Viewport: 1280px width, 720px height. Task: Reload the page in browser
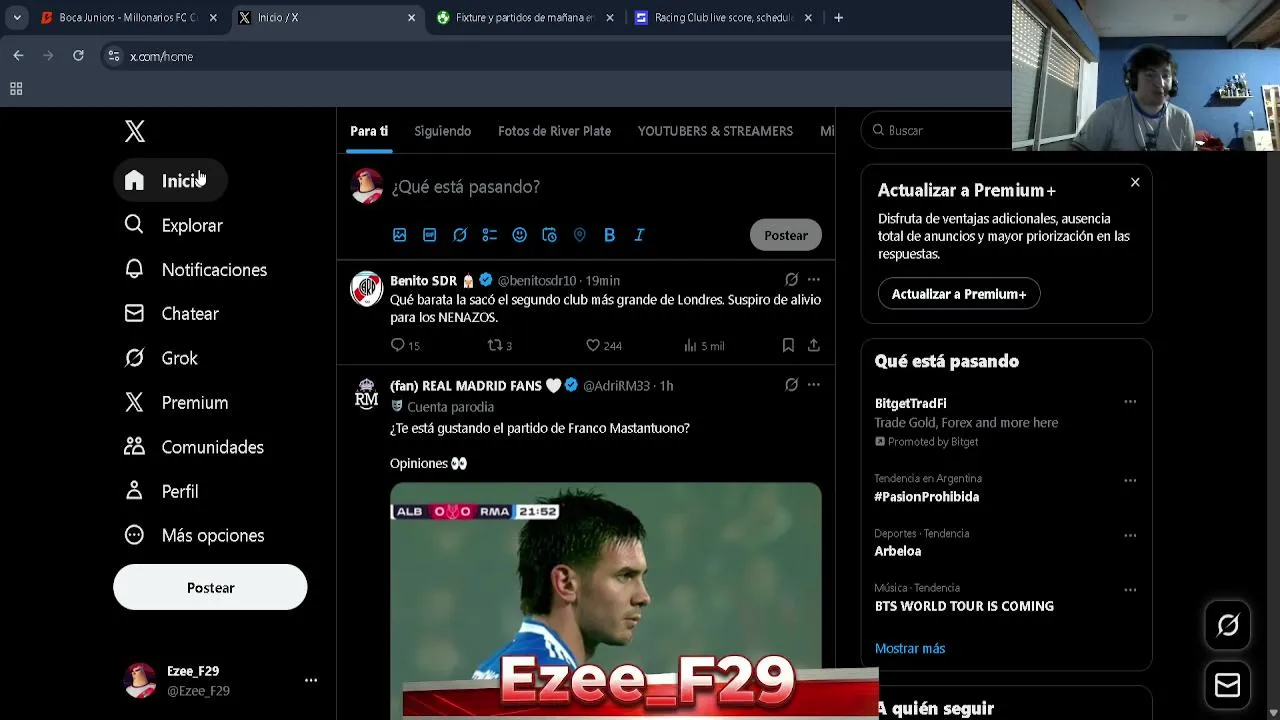(x=78, y=56)
